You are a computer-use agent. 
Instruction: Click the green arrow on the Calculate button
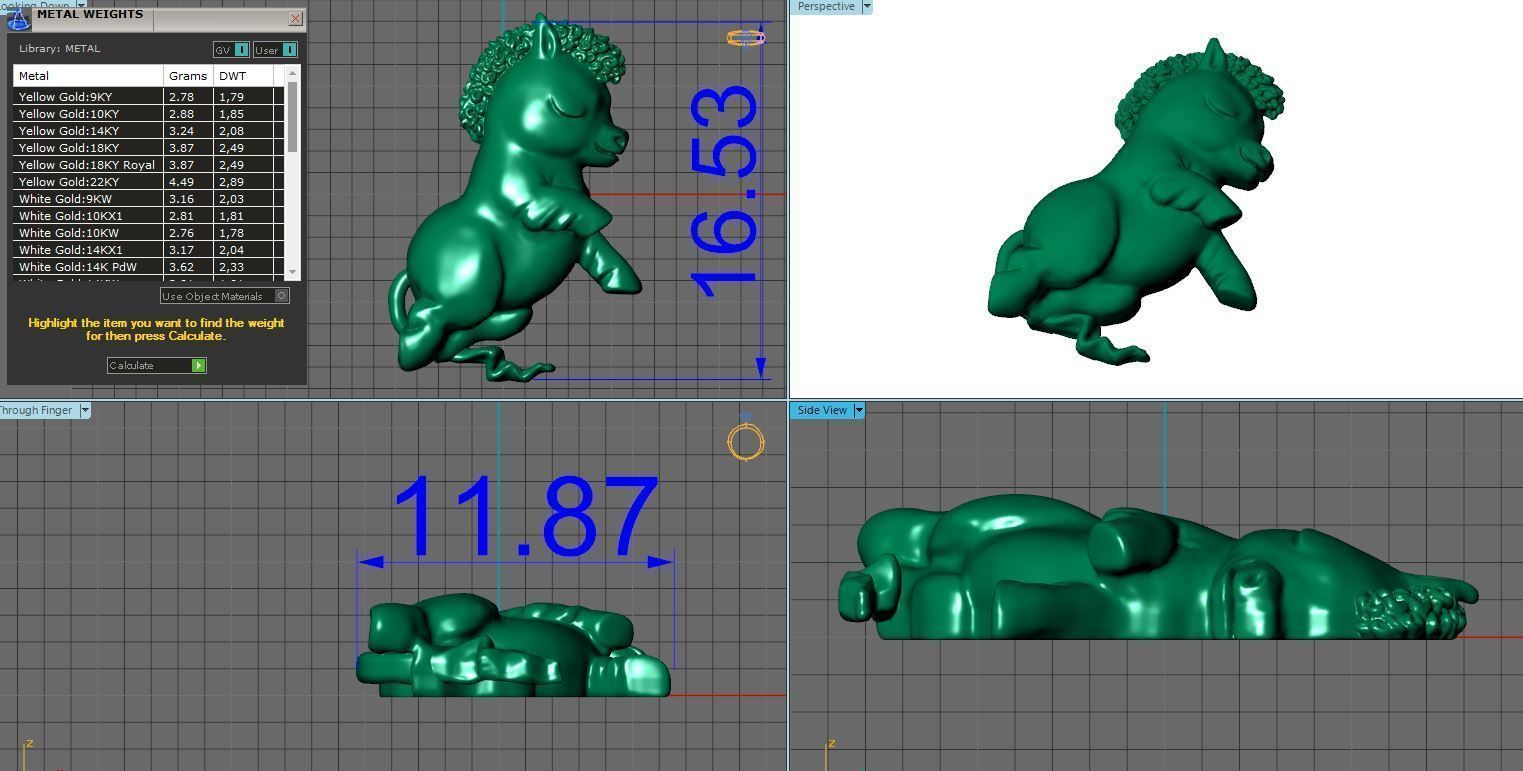click(199, 366)
